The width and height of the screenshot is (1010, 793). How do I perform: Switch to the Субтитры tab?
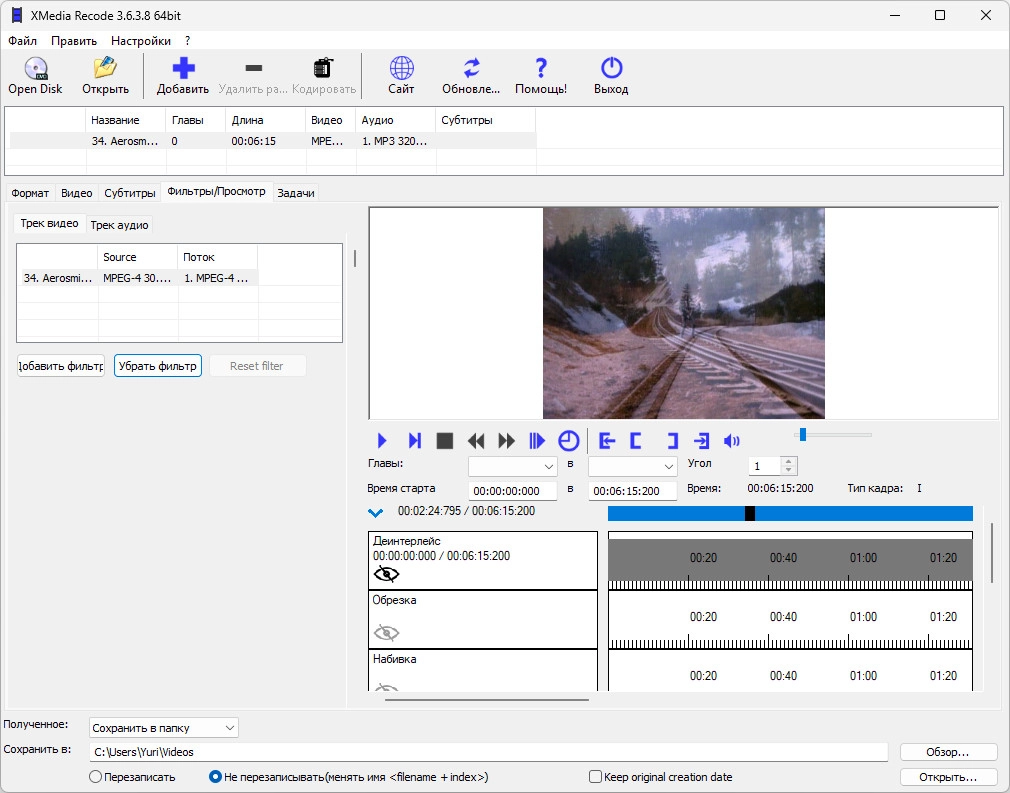coord(129,193)
